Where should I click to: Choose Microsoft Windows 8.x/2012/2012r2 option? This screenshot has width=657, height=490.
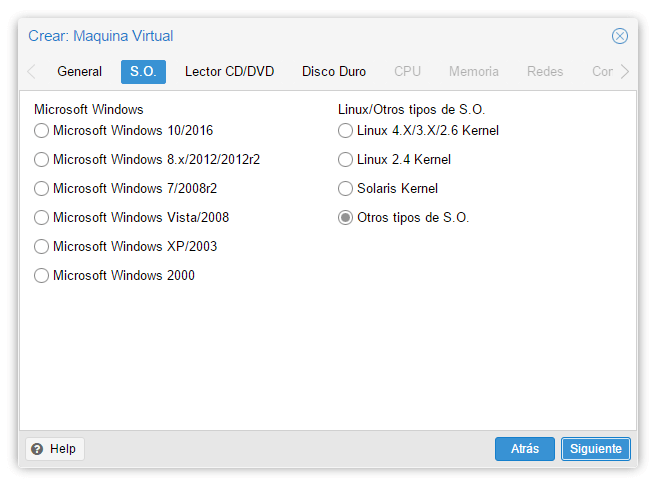(41, 159)
